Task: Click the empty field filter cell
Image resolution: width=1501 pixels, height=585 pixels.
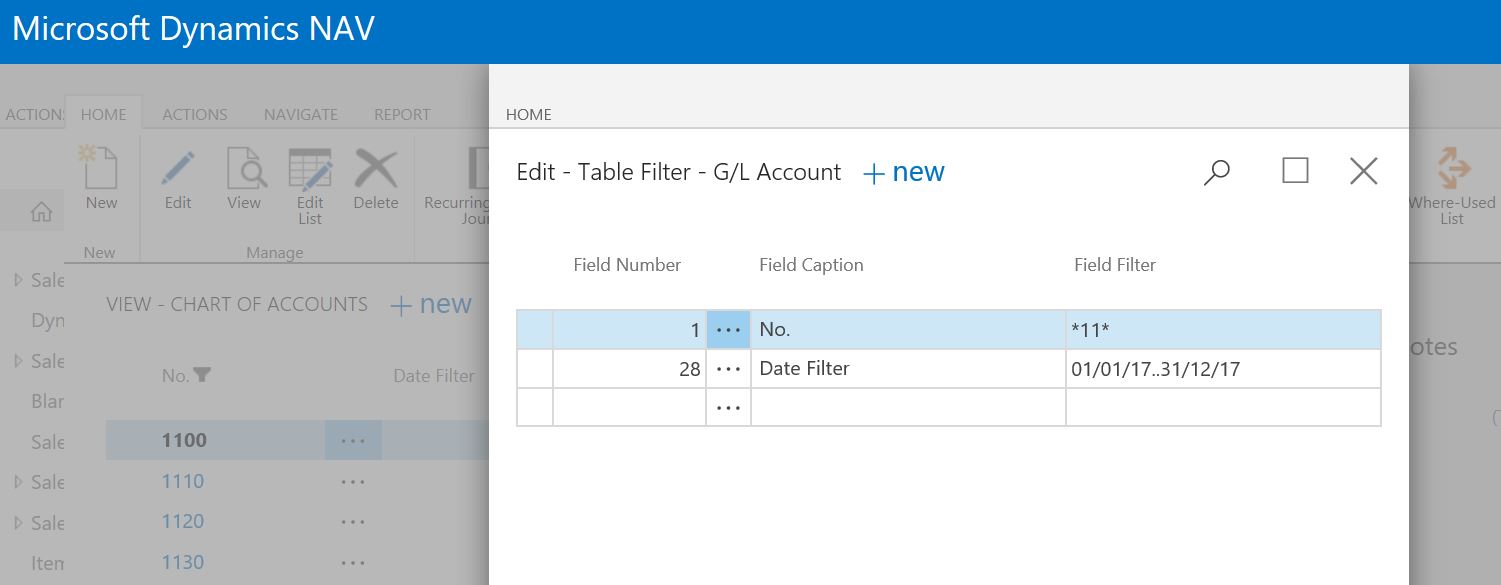Action: (x=1223, y=407)
